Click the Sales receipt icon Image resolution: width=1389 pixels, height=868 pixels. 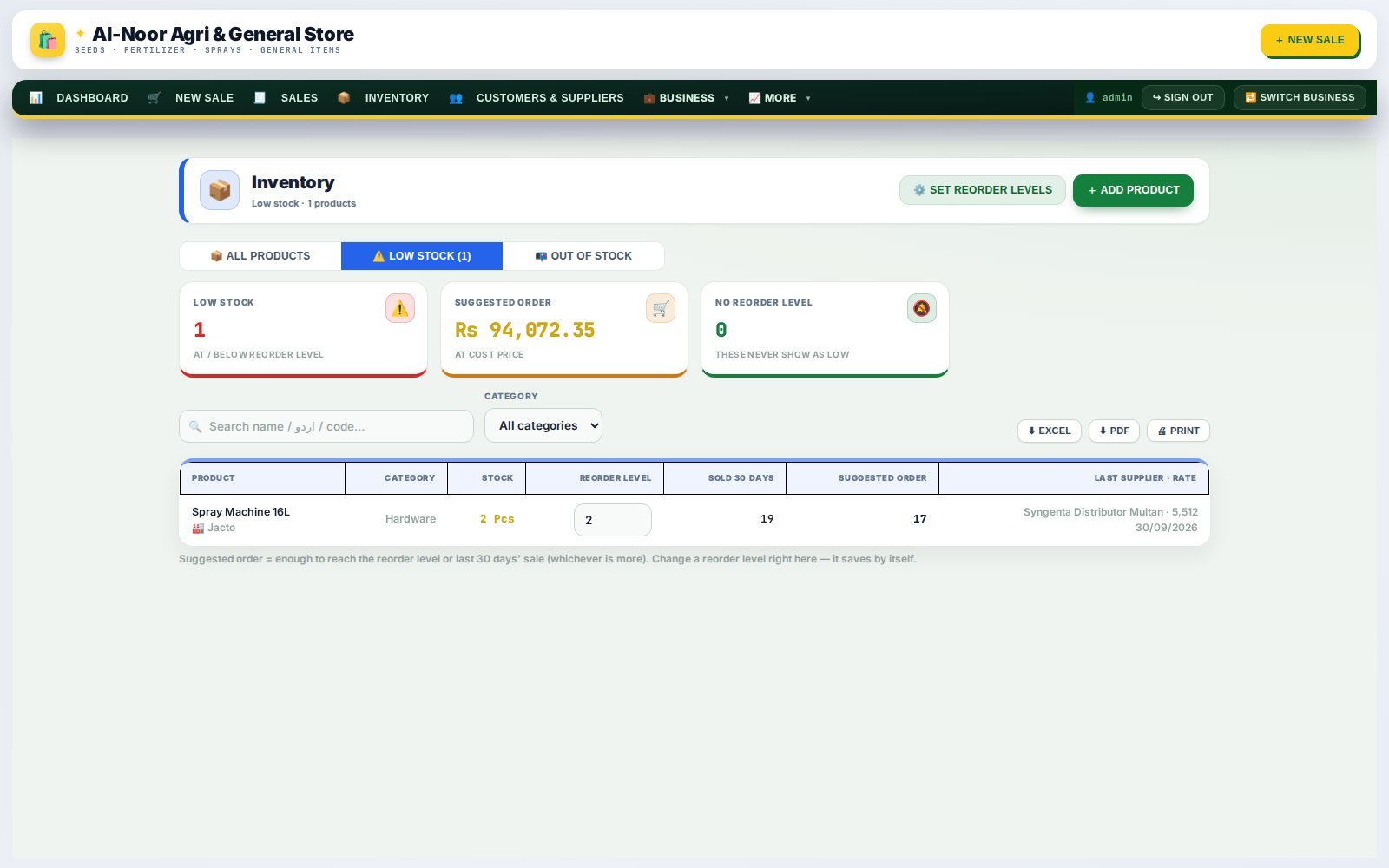(x=260, y=98)
